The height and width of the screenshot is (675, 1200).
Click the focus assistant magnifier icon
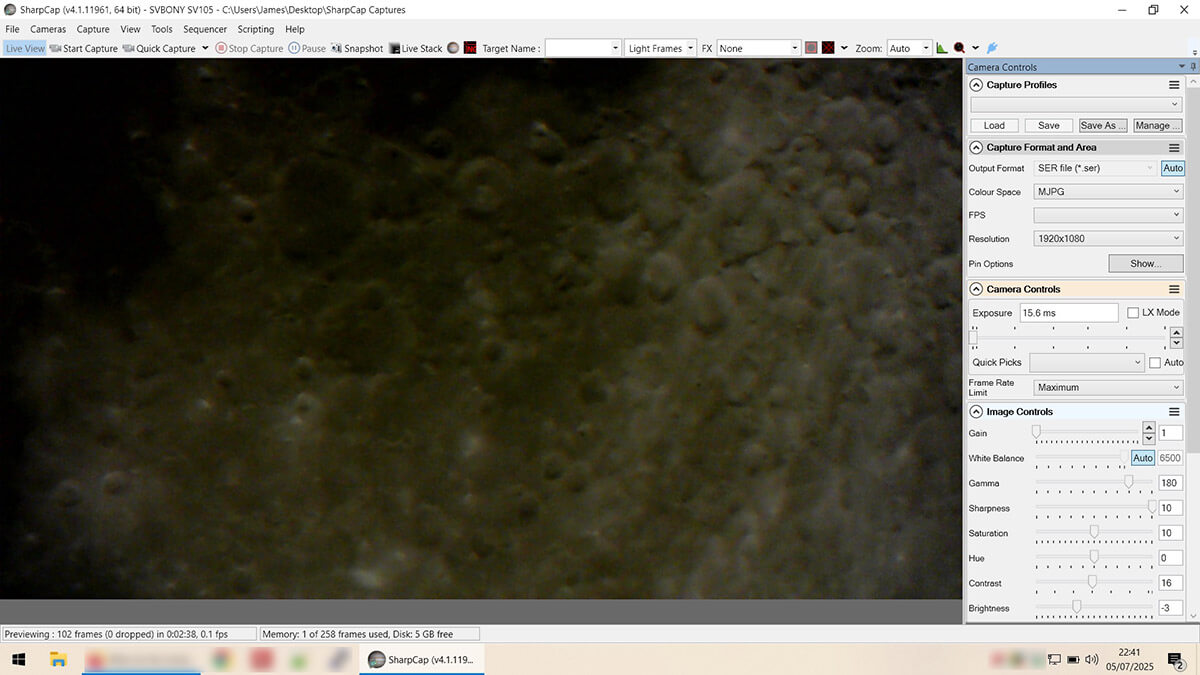(x=959, y=48)
